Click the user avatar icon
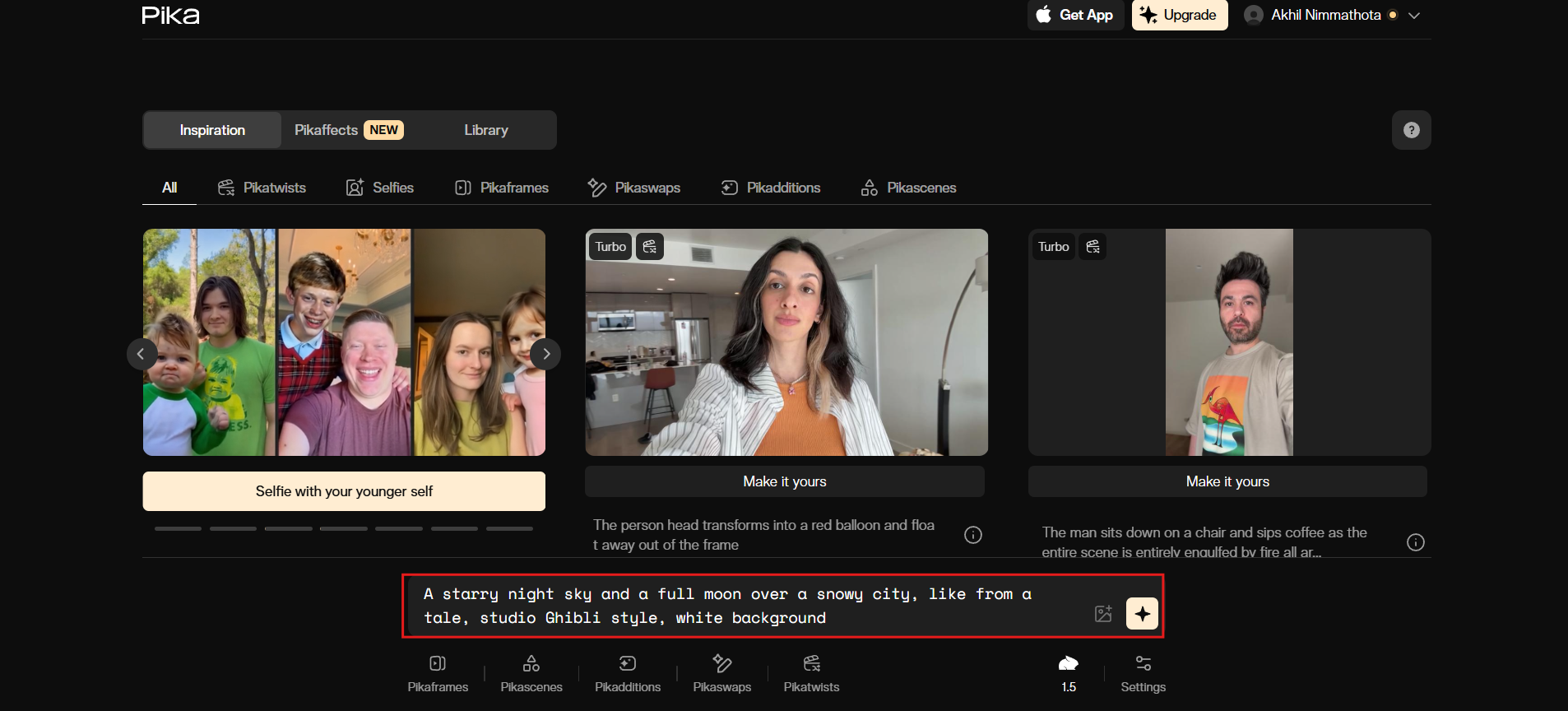 point(1254,15)
